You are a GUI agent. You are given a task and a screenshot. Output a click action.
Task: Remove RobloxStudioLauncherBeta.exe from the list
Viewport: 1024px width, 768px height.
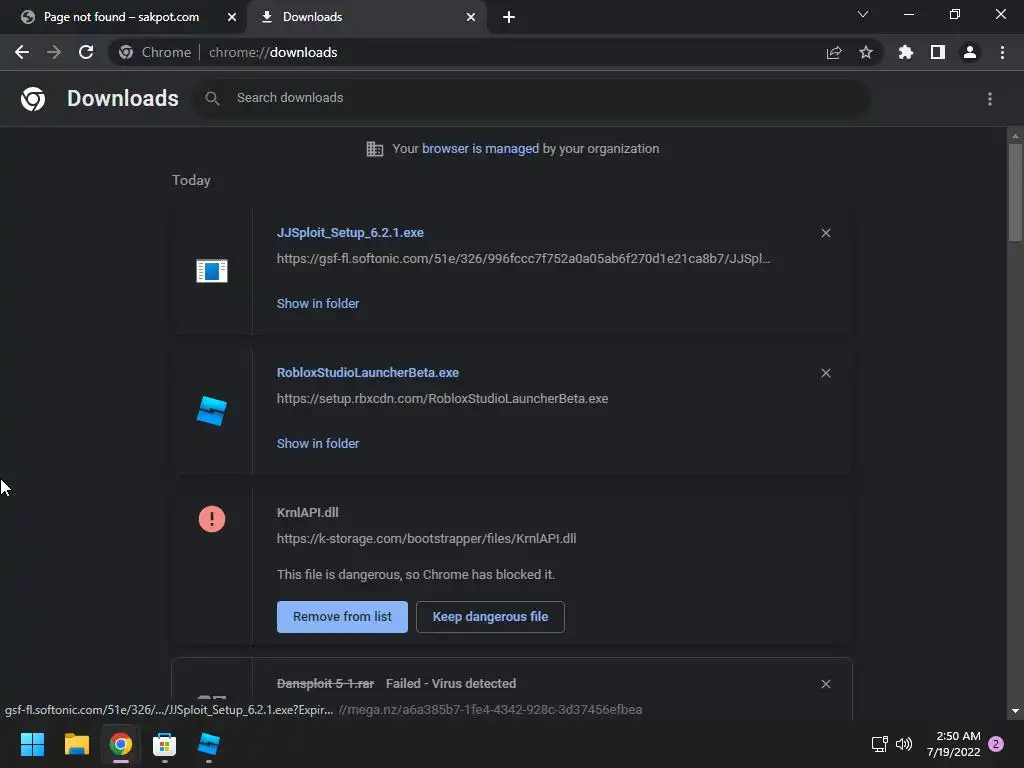click(825, 373)
